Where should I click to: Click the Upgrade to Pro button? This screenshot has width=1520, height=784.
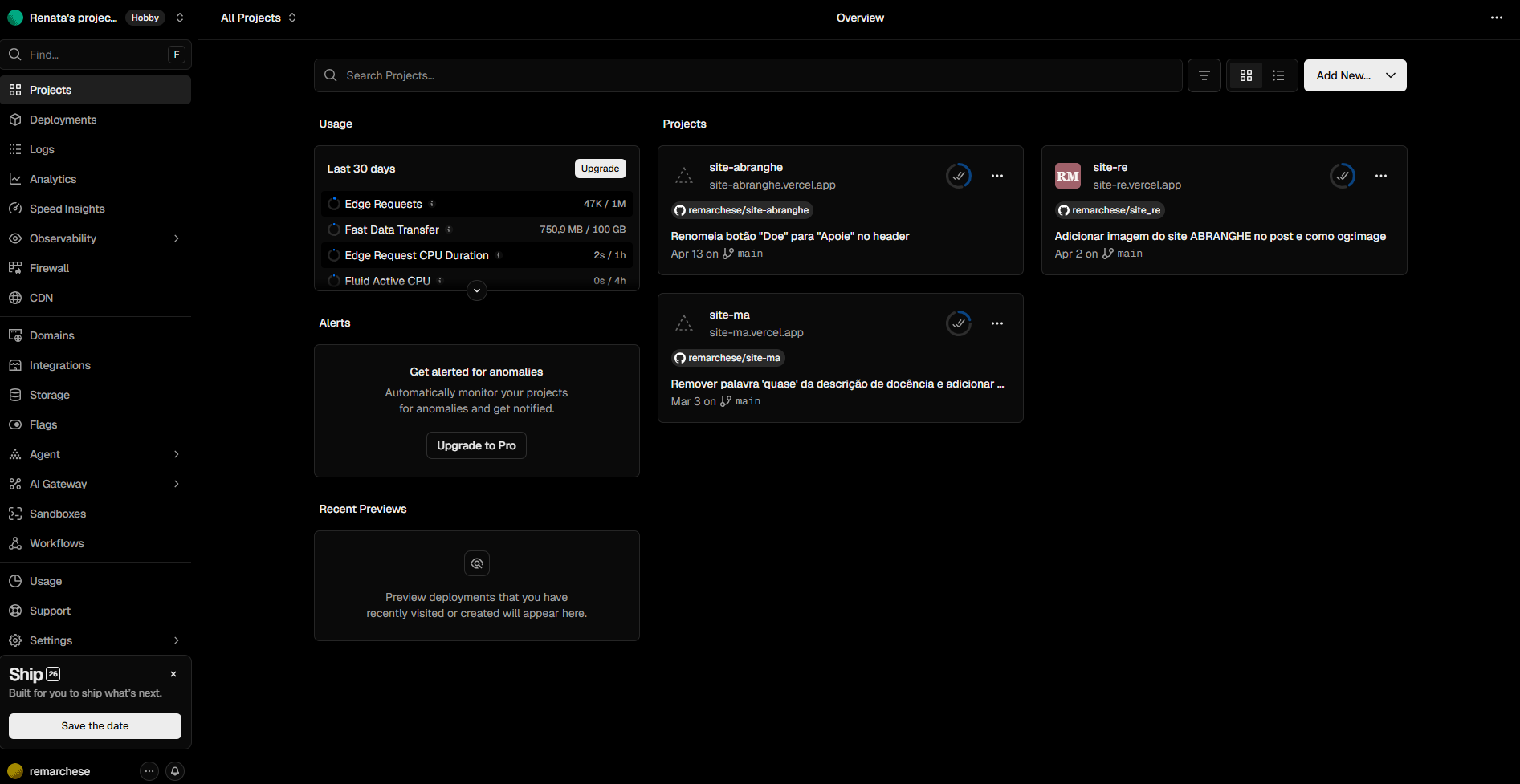476,445
